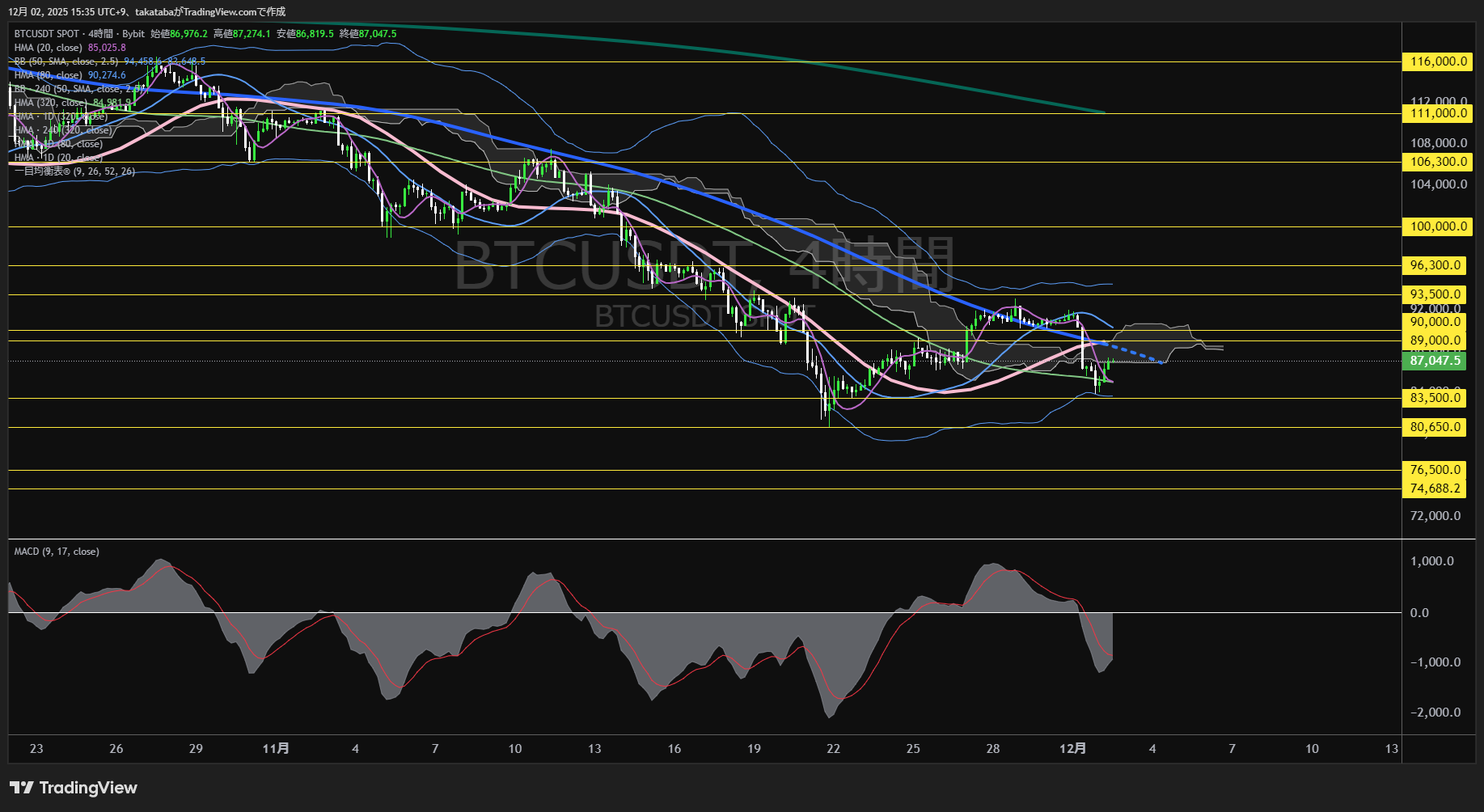The image size is (1484, 812).
Task: Toggle visibility of HMA (20, close) indicator
Action: (x=47, y=48)
